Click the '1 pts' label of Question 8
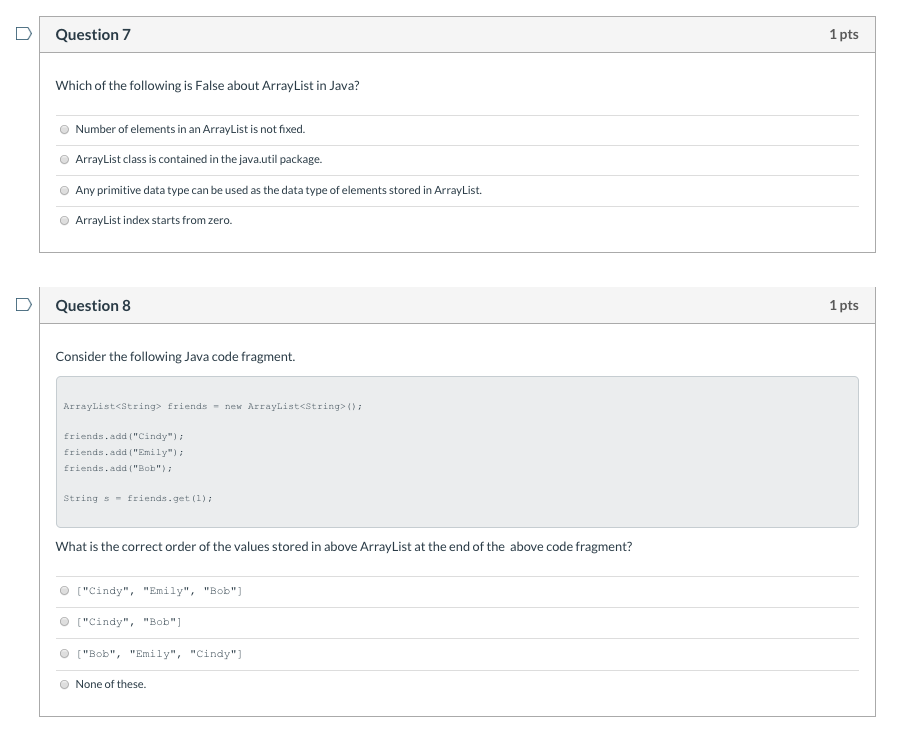 [x=843, y=306]
